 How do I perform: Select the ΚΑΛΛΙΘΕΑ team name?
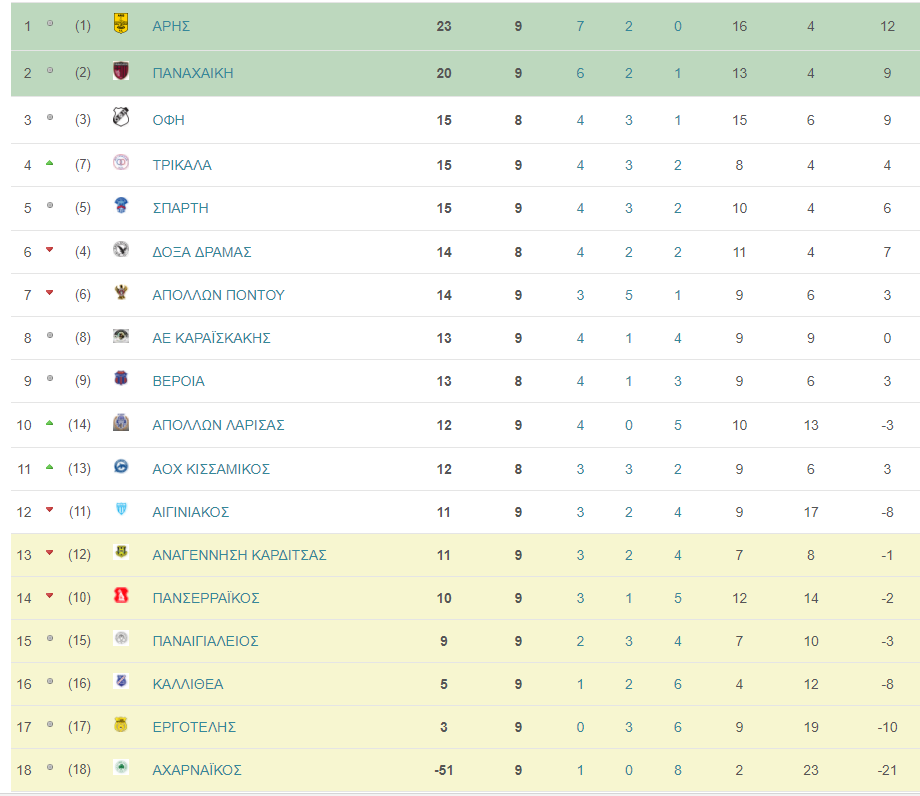[188, 684]
